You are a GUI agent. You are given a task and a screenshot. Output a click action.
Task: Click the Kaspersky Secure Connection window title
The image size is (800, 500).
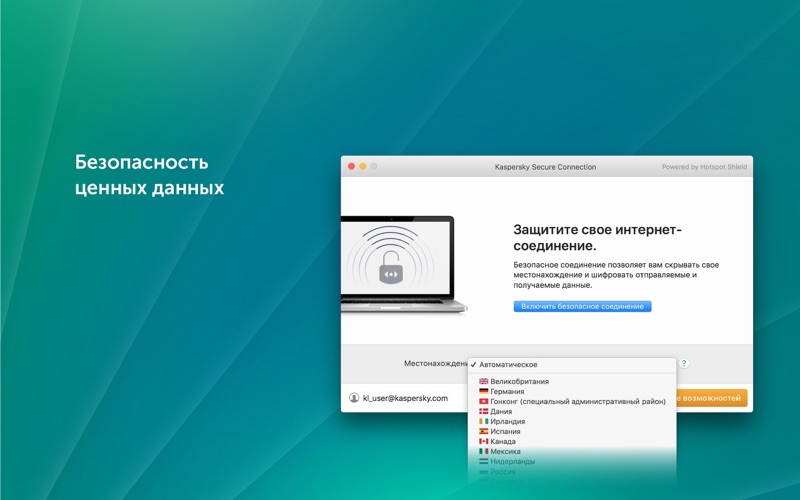coord(545,167)
